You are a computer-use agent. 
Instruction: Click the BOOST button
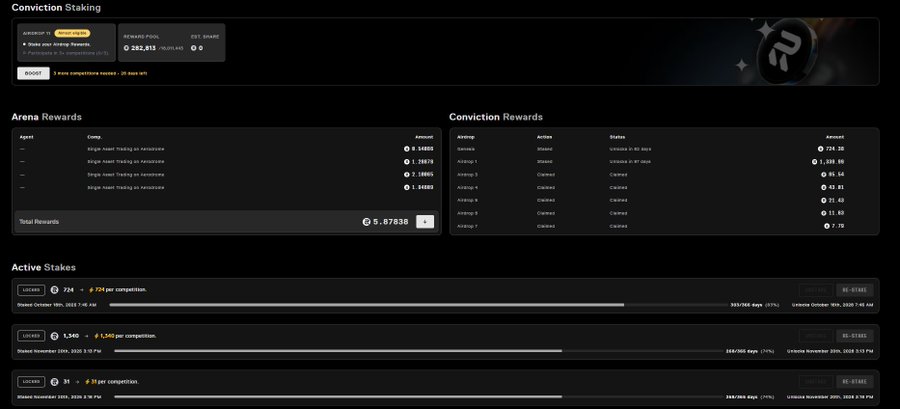click(33, 73)
